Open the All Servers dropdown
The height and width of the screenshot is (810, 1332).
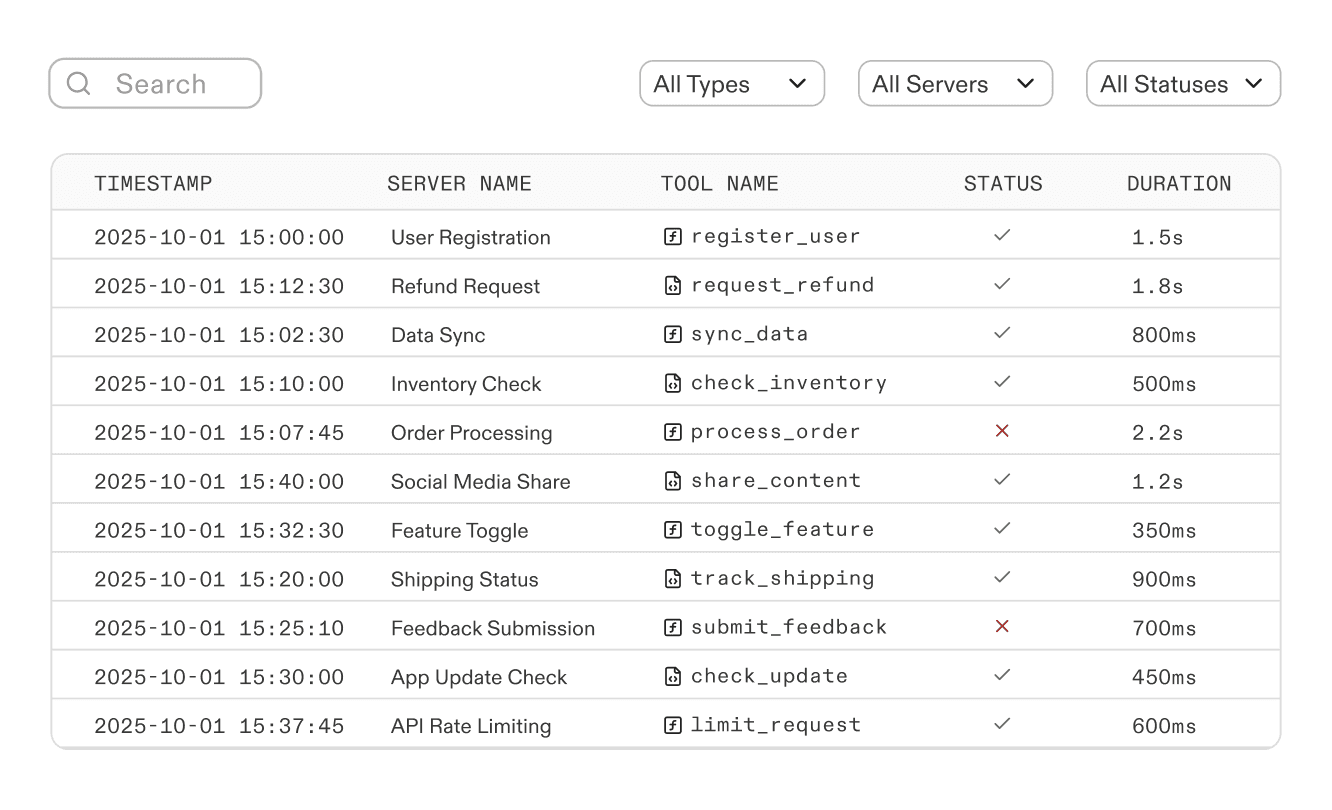(955, 84)
